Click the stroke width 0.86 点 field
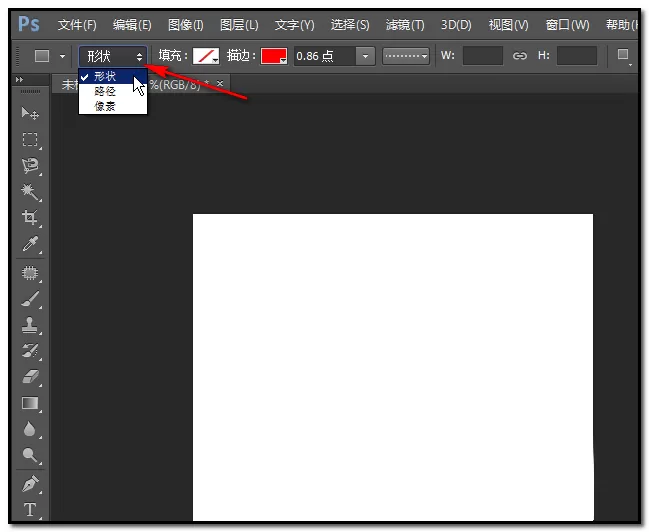This screenshot has height=532, width=649. [324, 56]
